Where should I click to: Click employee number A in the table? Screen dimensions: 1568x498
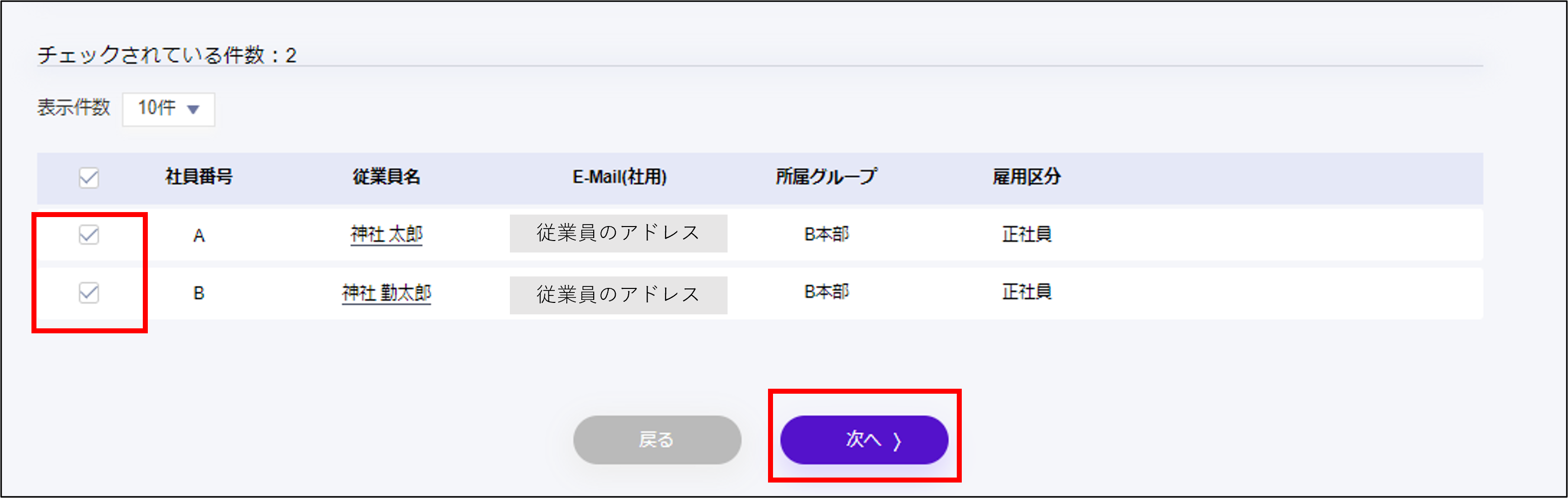click(199, 236)
